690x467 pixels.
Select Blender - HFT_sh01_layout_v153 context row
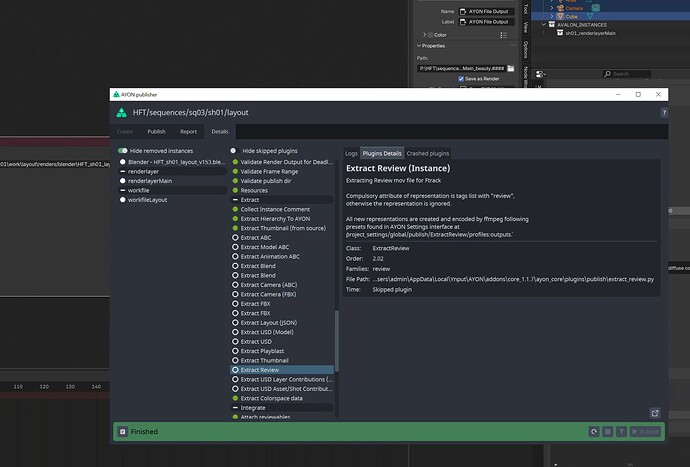172,162
